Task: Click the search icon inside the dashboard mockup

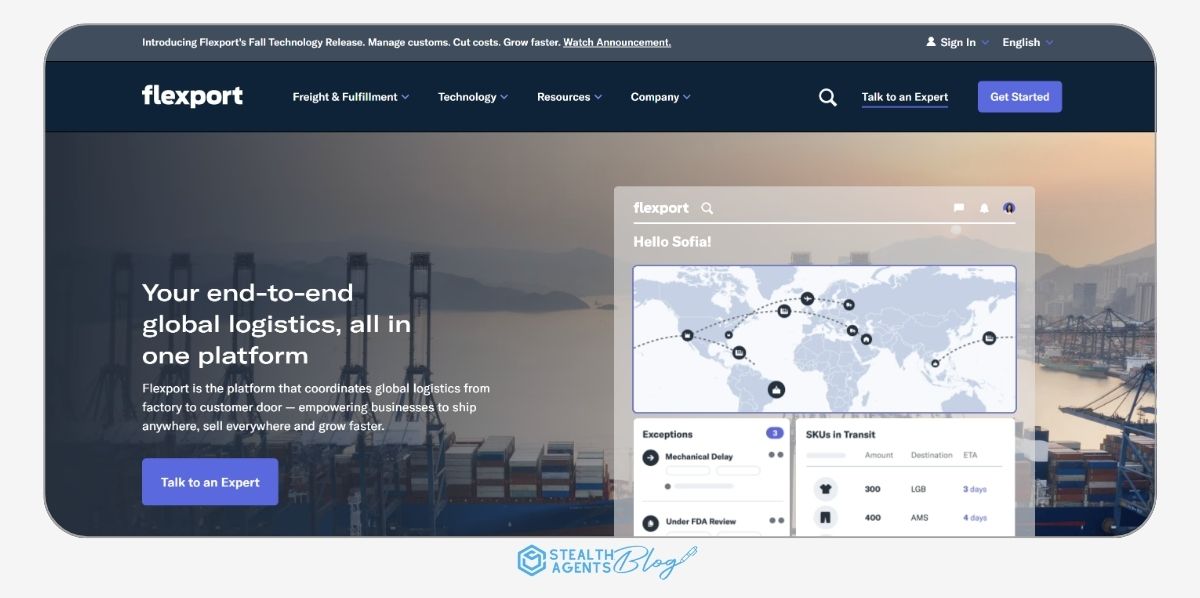Action: pyautogui.click(x=708, y=208)
